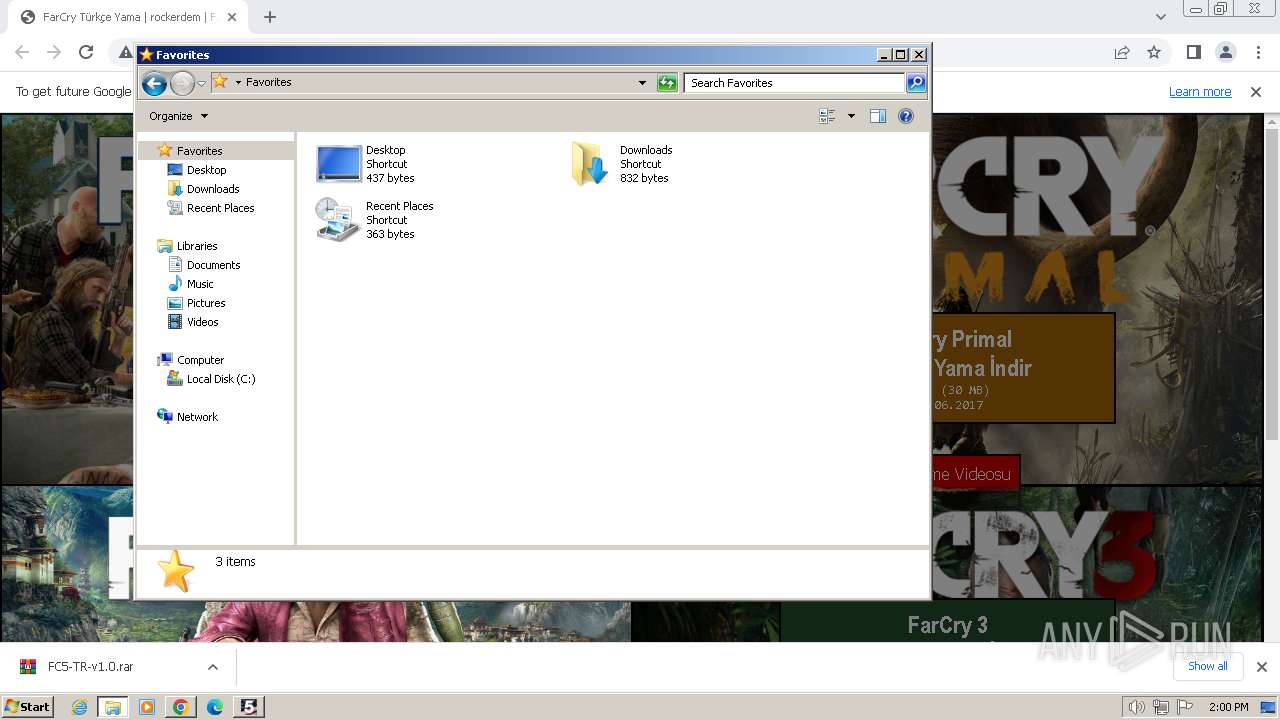Open recent pages dropdown beside Forward arrow
The width and height of the screenshot is (1280, 720).
(201, 83)
